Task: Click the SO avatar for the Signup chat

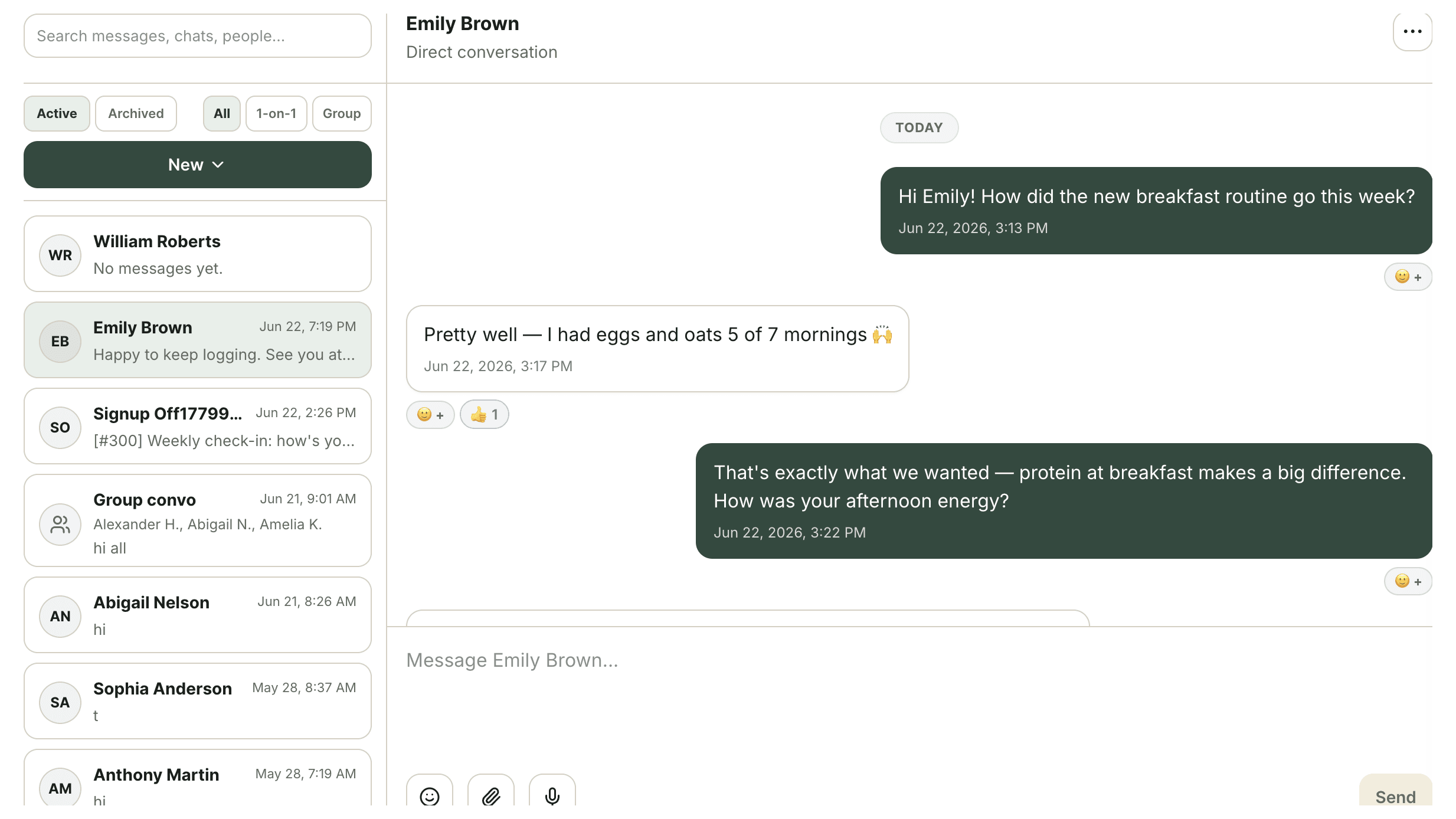Action: 60,427
